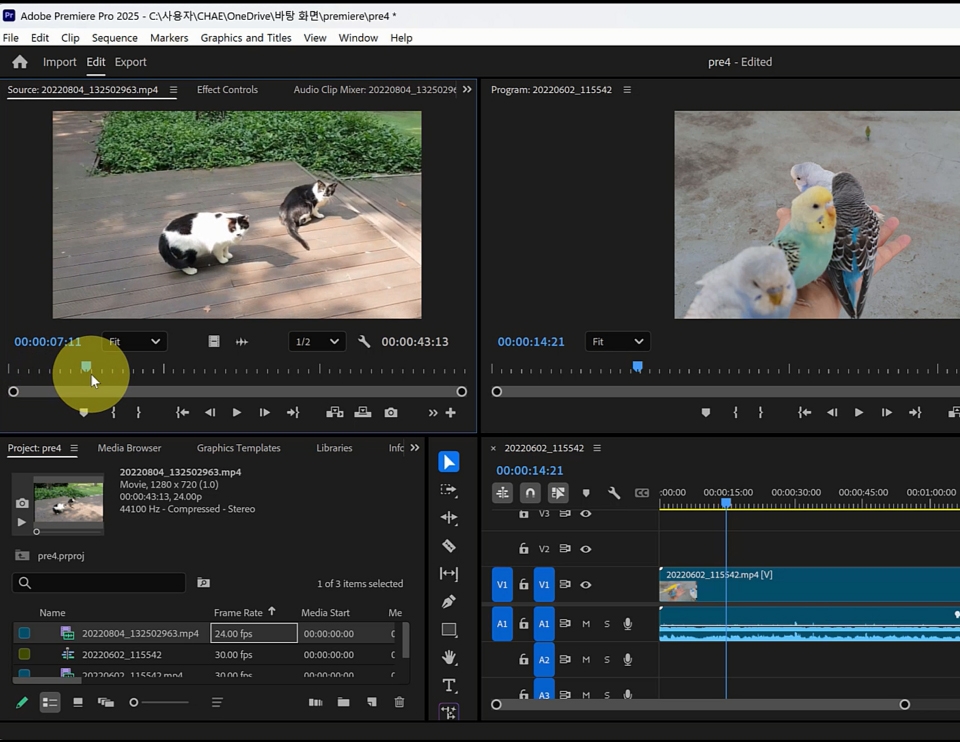Viewport: 960px width, 742px height.
Task: Switch to Effect Controls tab
Action: tap(227, 89)
